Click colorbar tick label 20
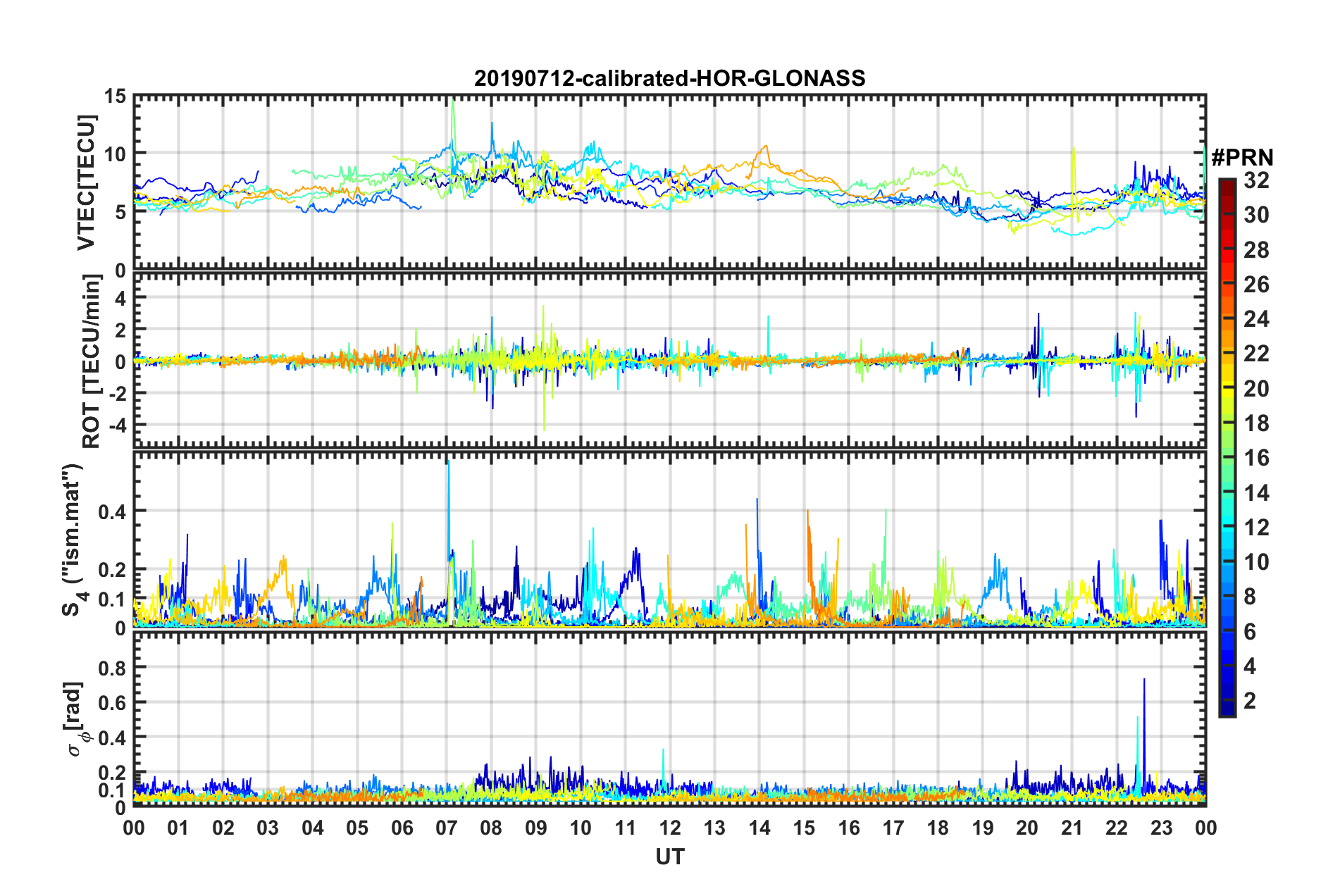The image size is (1340, 896). (x=1256, y=389)
